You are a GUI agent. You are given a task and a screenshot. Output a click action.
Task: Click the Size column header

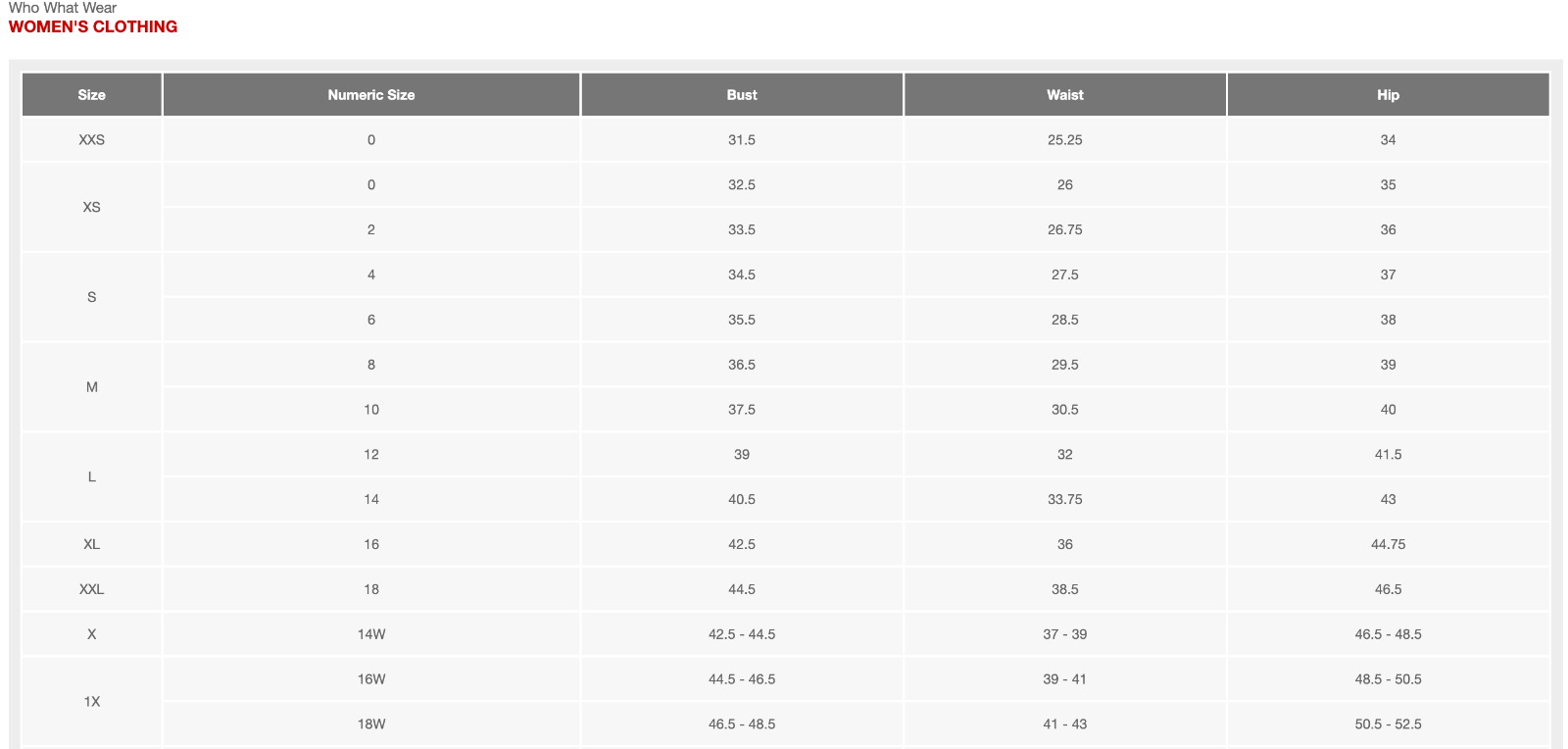[x=92, y=95]
